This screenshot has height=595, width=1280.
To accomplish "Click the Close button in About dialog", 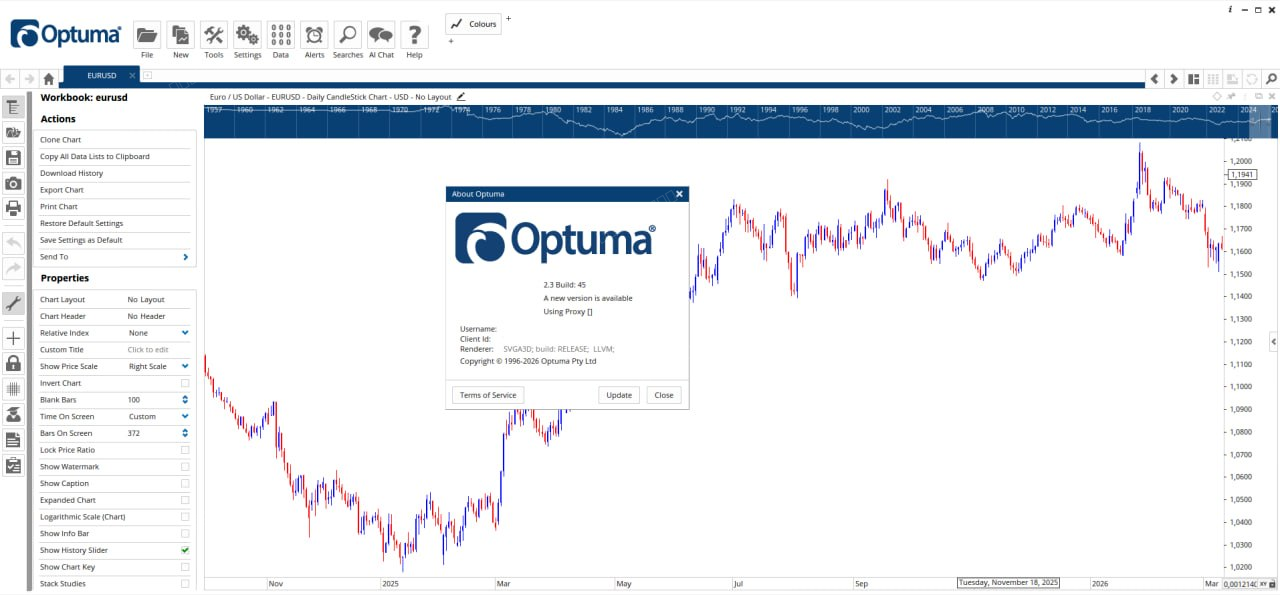I will point(664,395).
